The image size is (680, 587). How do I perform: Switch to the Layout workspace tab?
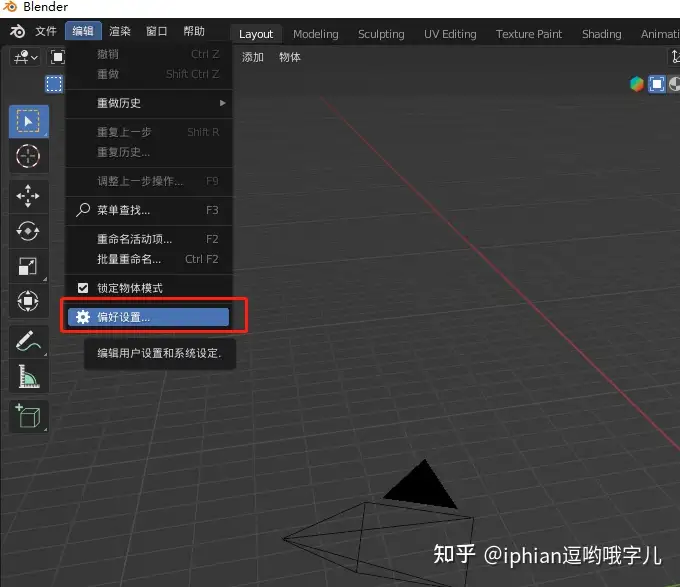(256, 34)
